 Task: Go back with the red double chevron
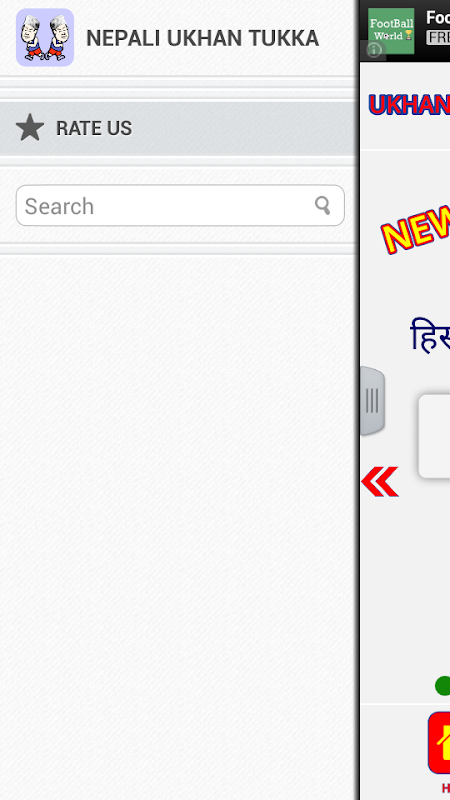point(380,482)
